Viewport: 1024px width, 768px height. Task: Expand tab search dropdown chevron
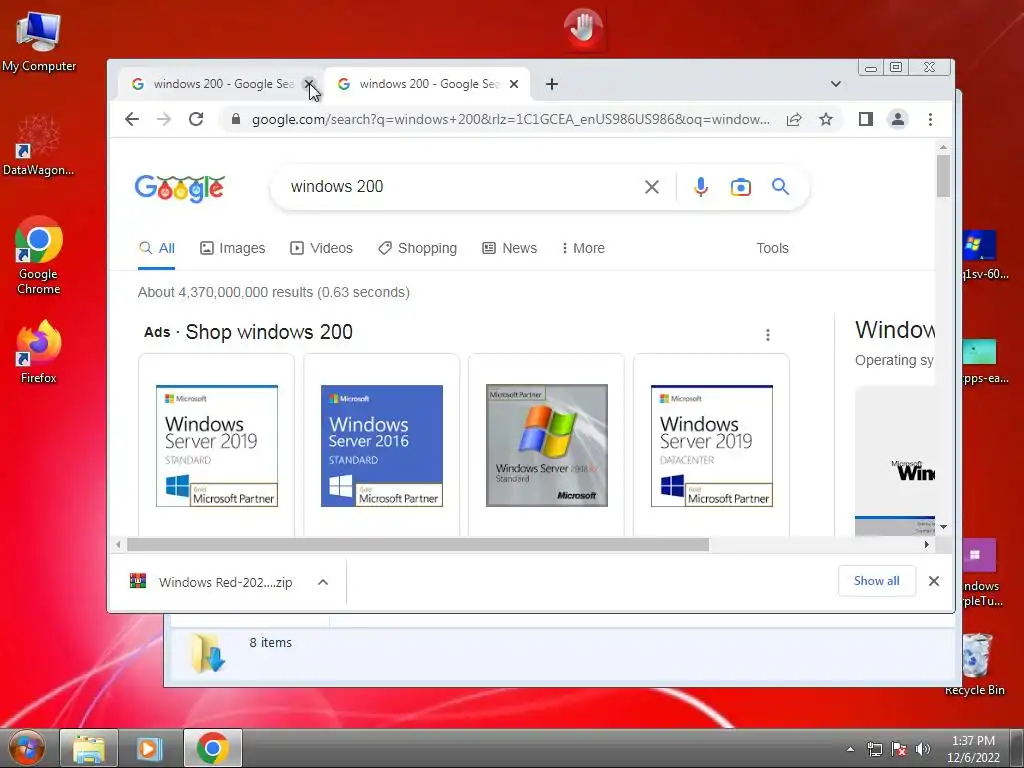[x=836, y=84]
